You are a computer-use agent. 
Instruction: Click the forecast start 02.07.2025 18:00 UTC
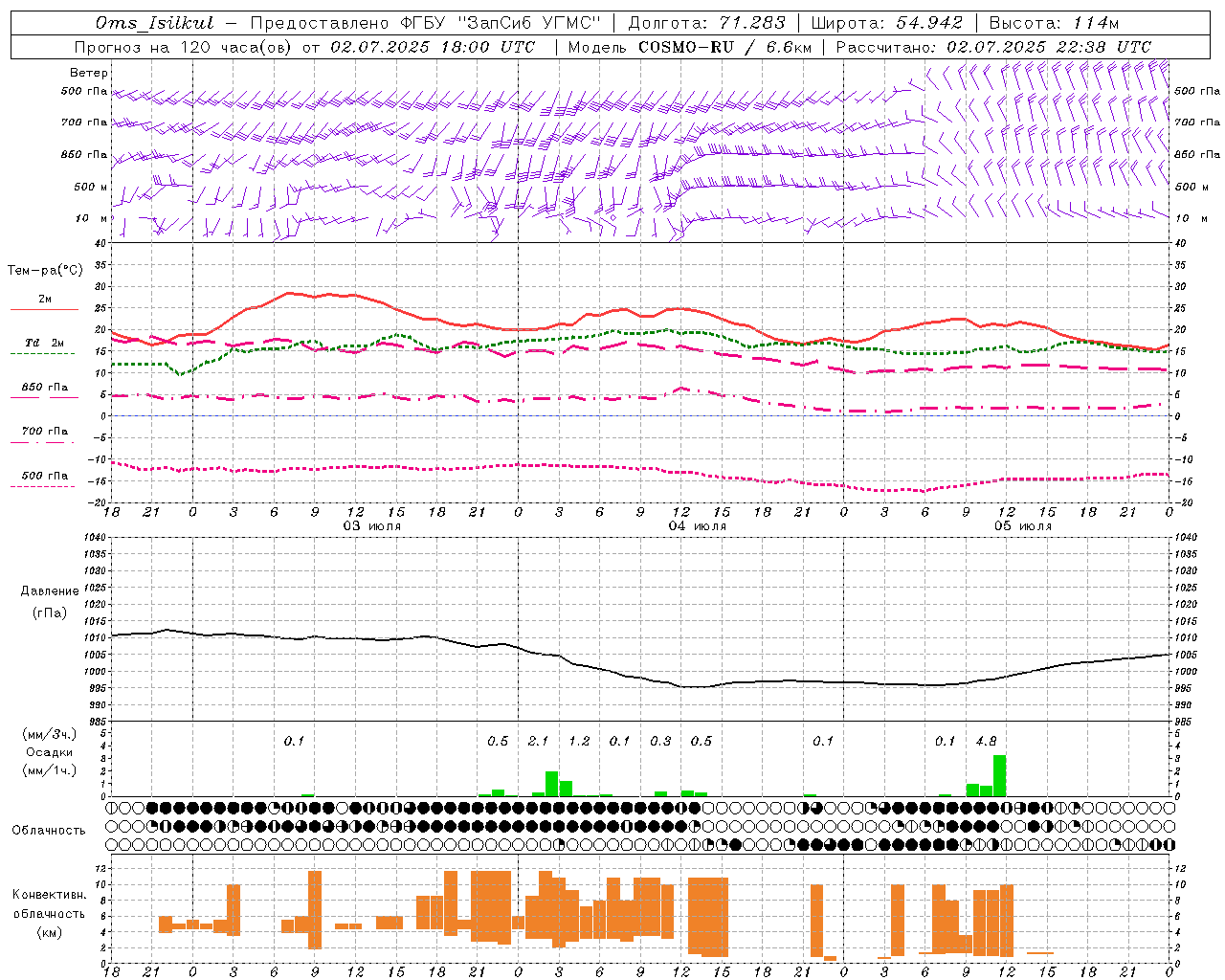click(432, 47)
